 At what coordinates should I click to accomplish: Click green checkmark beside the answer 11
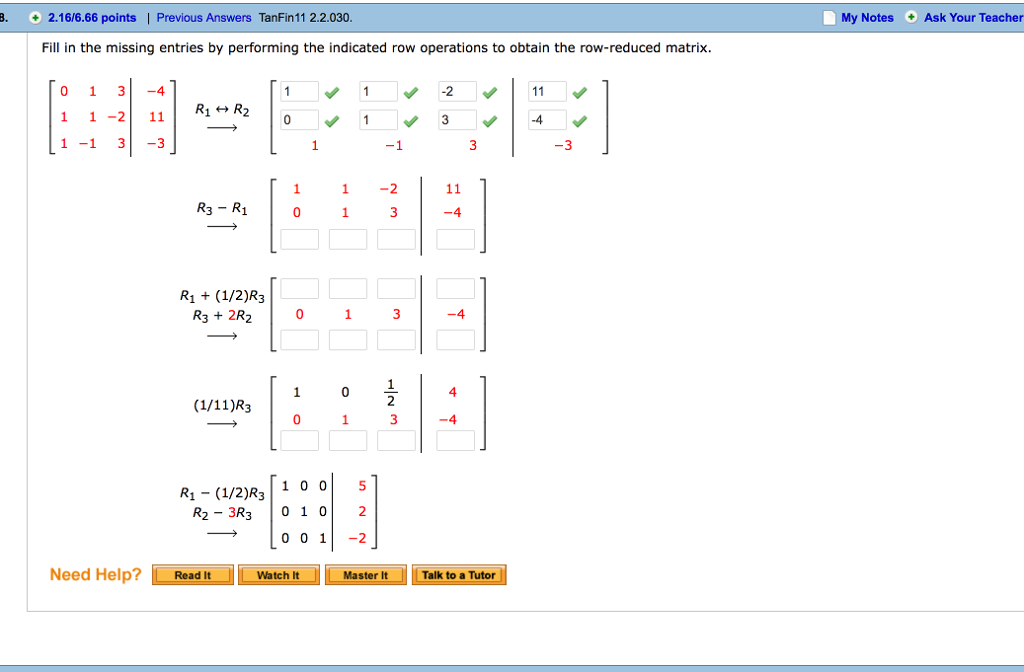tap(579, 91)
